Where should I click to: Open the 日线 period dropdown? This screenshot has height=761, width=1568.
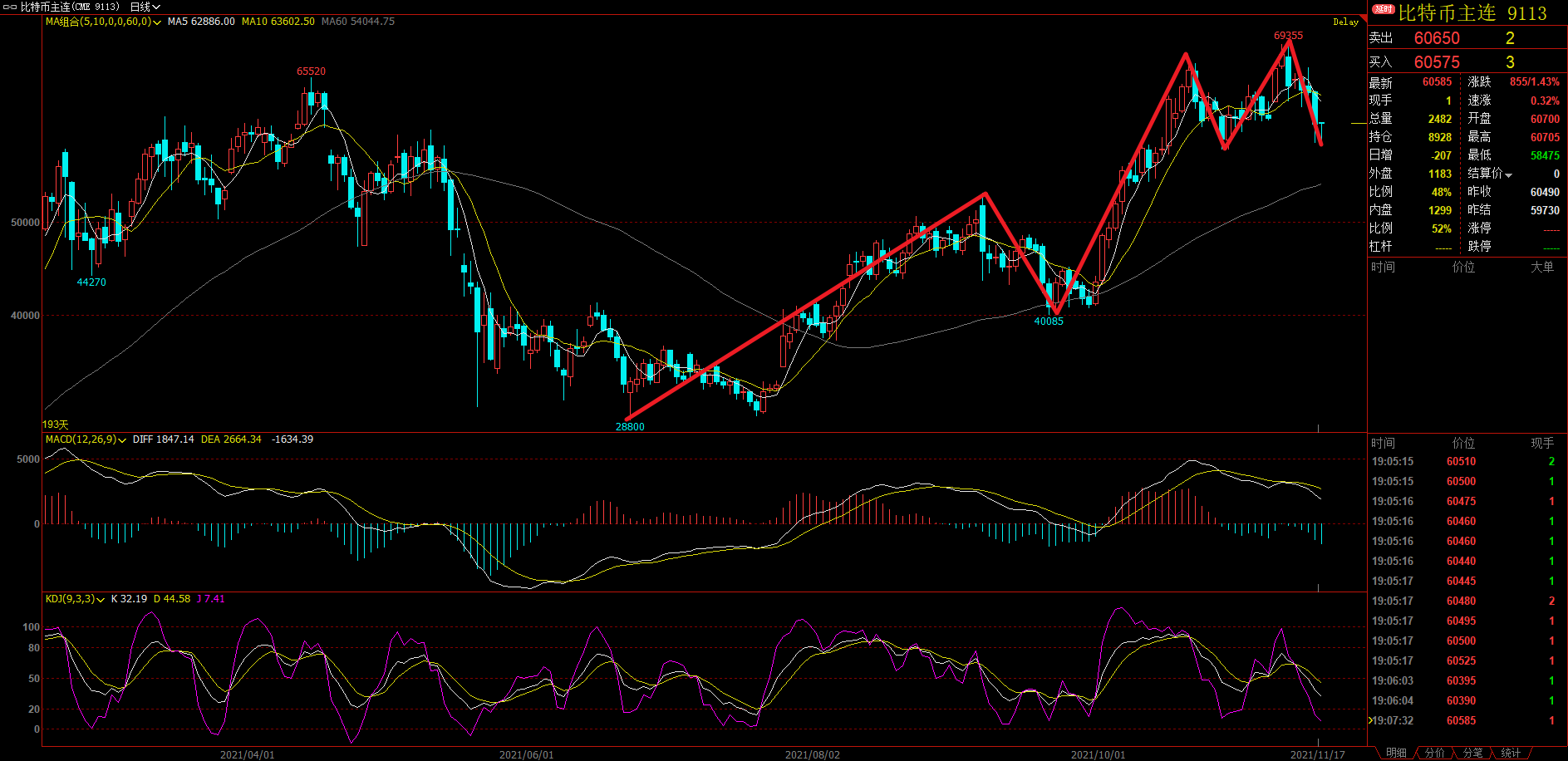point(145,7)
